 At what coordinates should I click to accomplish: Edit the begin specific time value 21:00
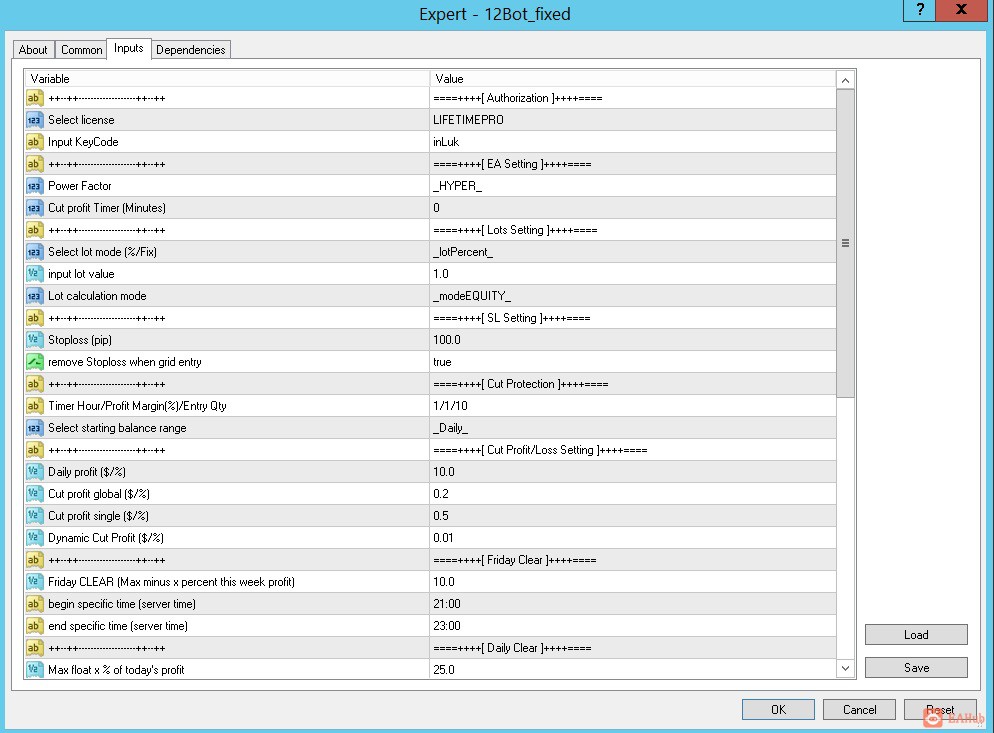(x=633, y=604)
